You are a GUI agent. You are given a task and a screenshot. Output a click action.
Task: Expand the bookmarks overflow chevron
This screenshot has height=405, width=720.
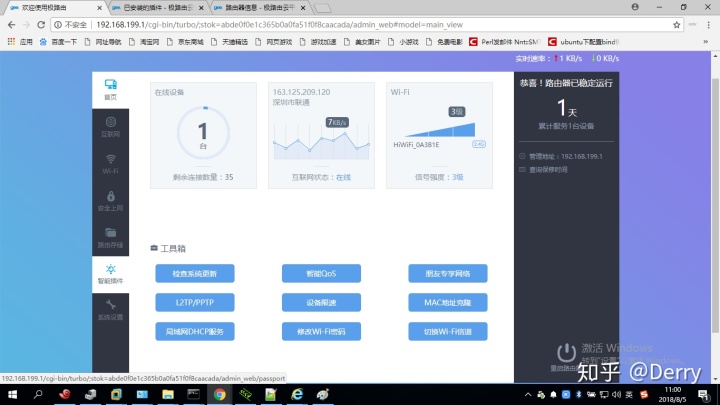[x=706, y=42]
